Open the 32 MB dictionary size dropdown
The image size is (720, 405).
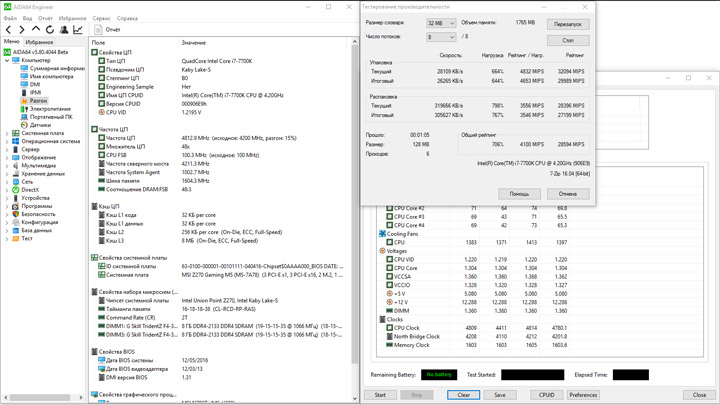441,23
